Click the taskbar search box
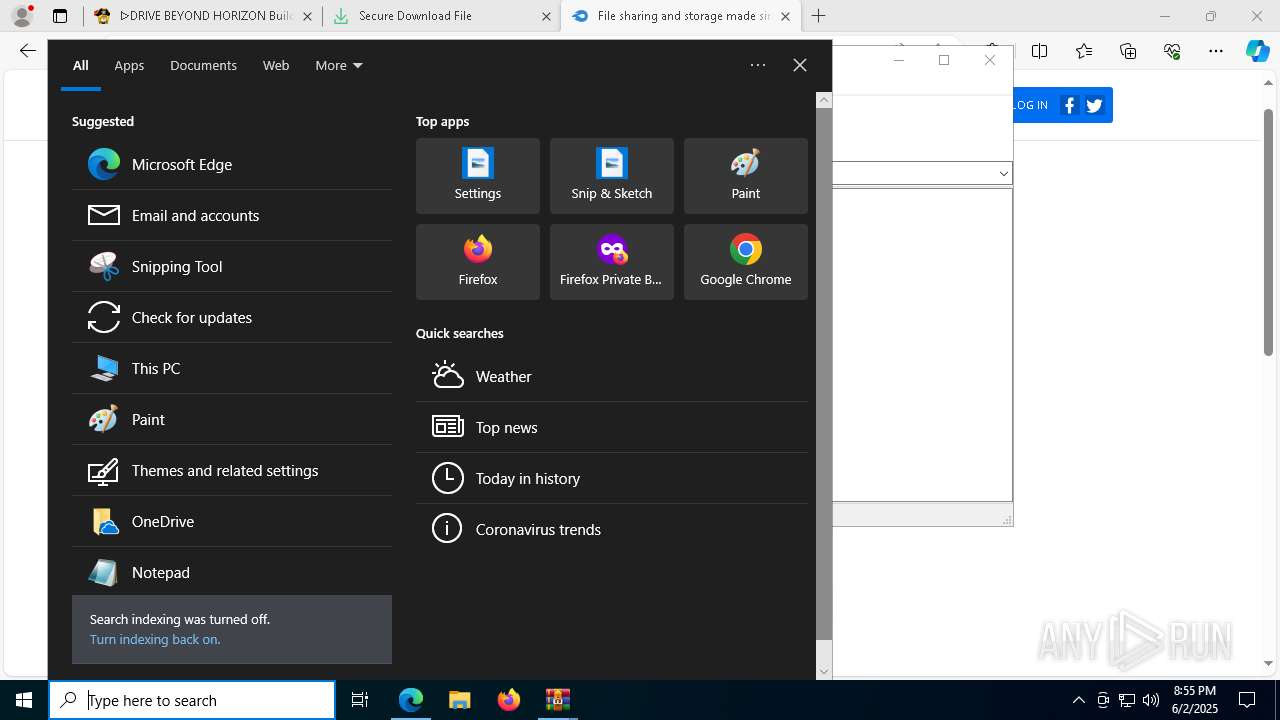The width and height of the screenshot is (1280, 720). point(192,700)
